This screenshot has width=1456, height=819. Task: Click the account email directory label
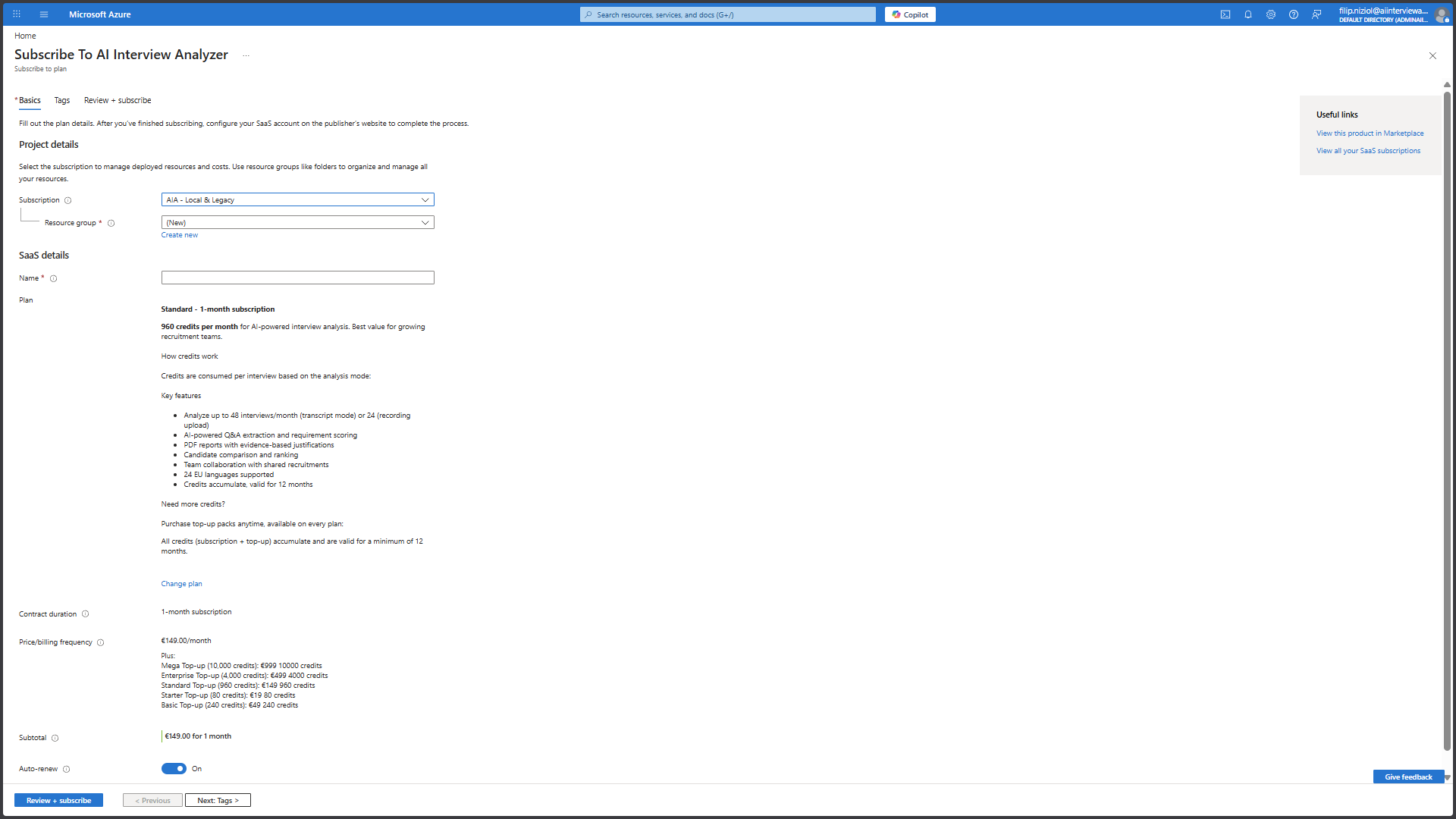[x=1383, y=15]
